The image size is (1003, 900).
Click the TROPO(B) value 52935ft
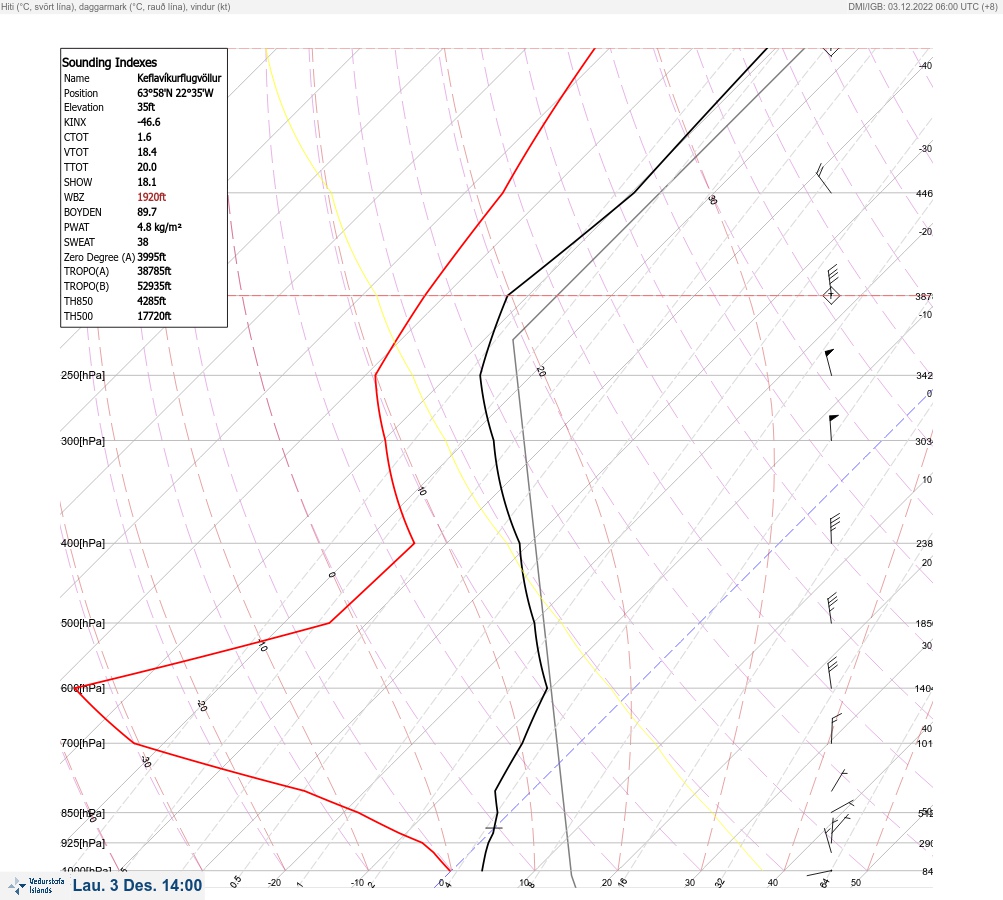pos(154,286)
